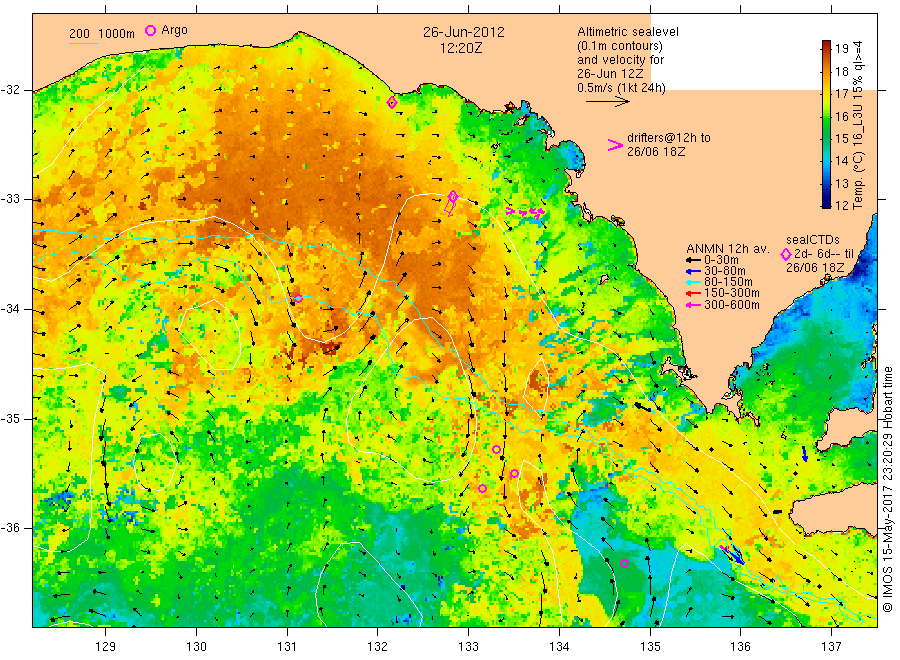This screenshot has width=900, height=660.
Task: Select the sealCTD diamond on the coast near 132.2°E
Action: click(x=392, y=103)
